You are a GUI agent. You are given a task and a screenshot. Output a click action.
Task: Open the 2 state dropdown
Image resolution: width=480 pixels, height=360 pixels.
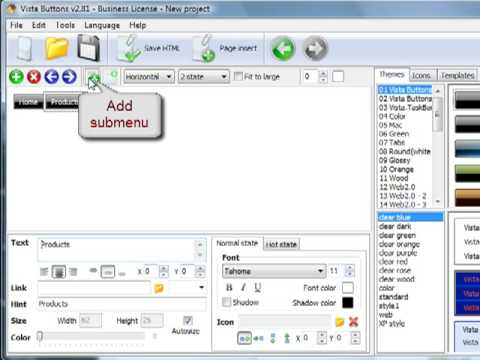[x=204, y=77]
